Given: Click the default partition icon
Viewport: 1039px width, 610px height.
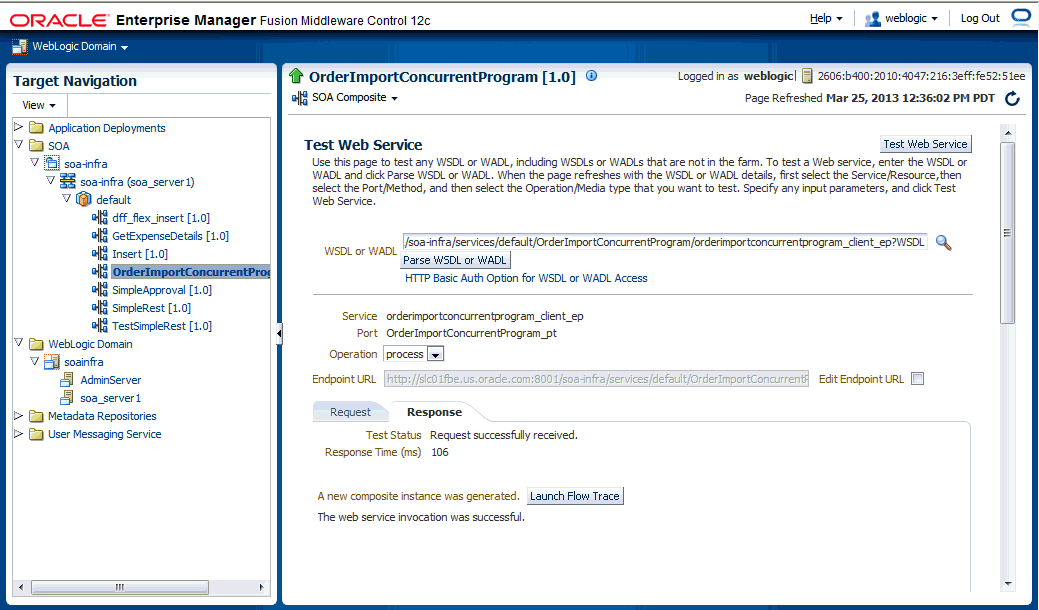Looking at the screenshot, I should point(83,199).
